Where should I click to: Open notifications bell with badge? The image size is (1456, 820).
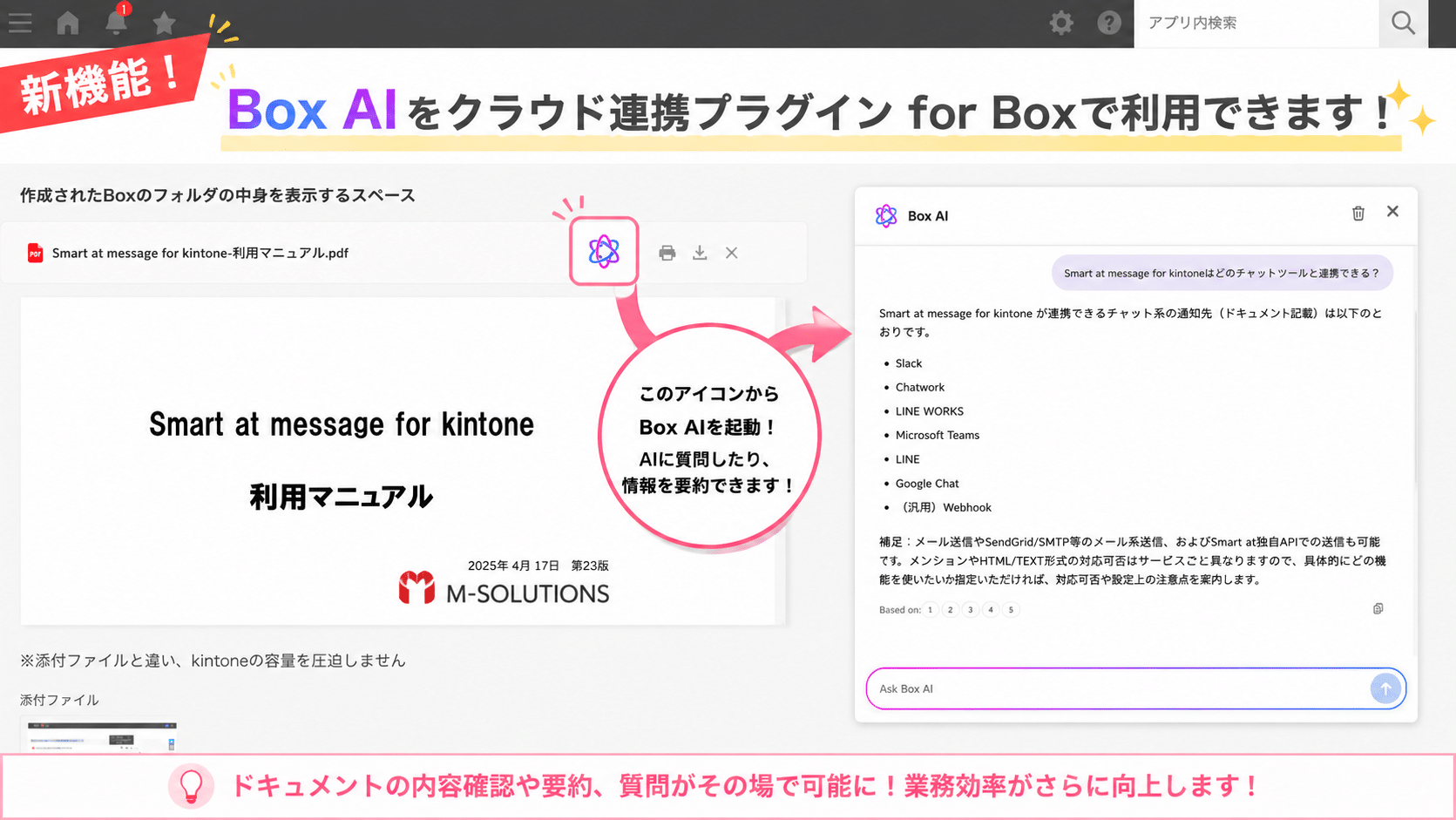[116, 21]
